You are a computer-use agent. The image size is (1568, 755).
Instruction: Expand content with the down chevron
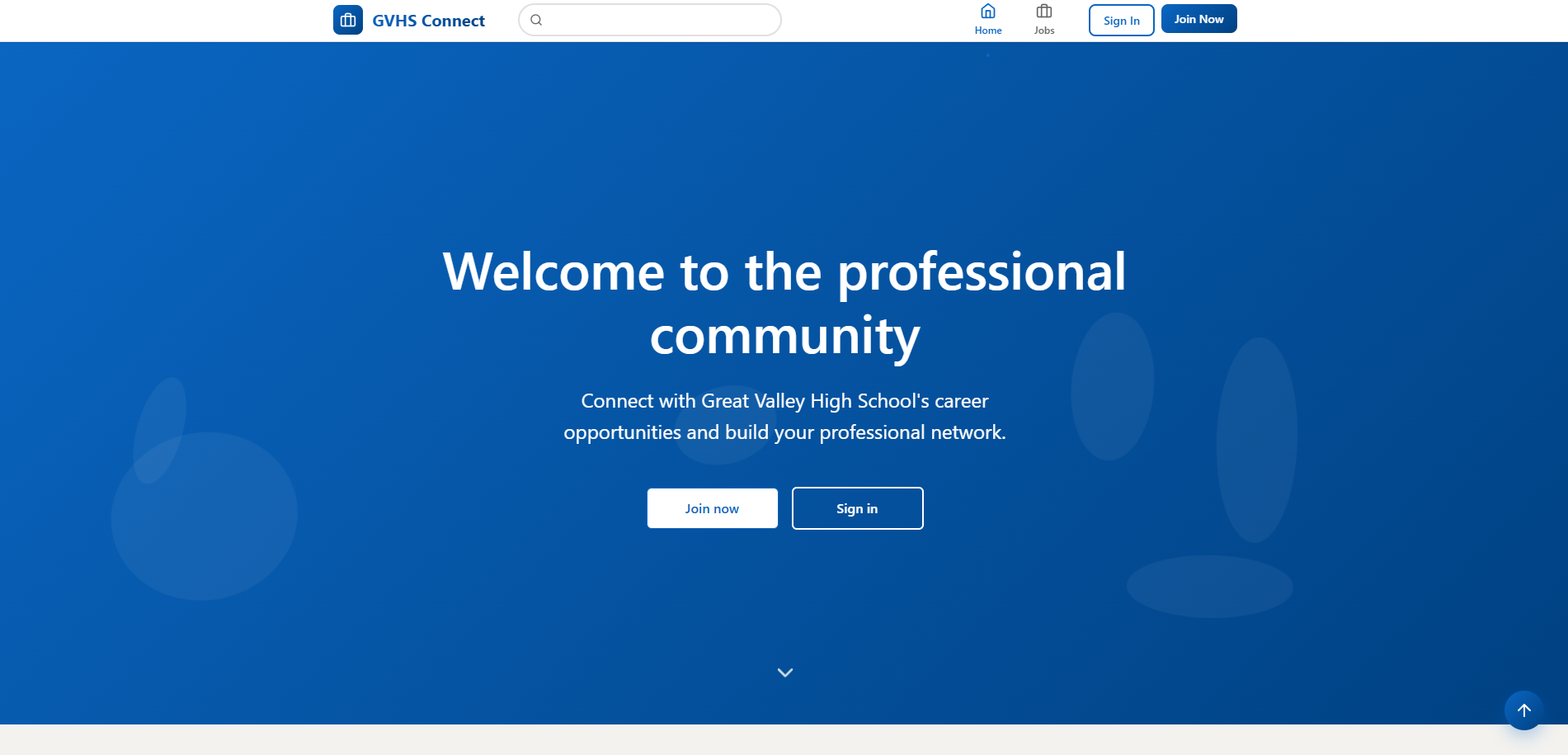(x=784, y=672)
